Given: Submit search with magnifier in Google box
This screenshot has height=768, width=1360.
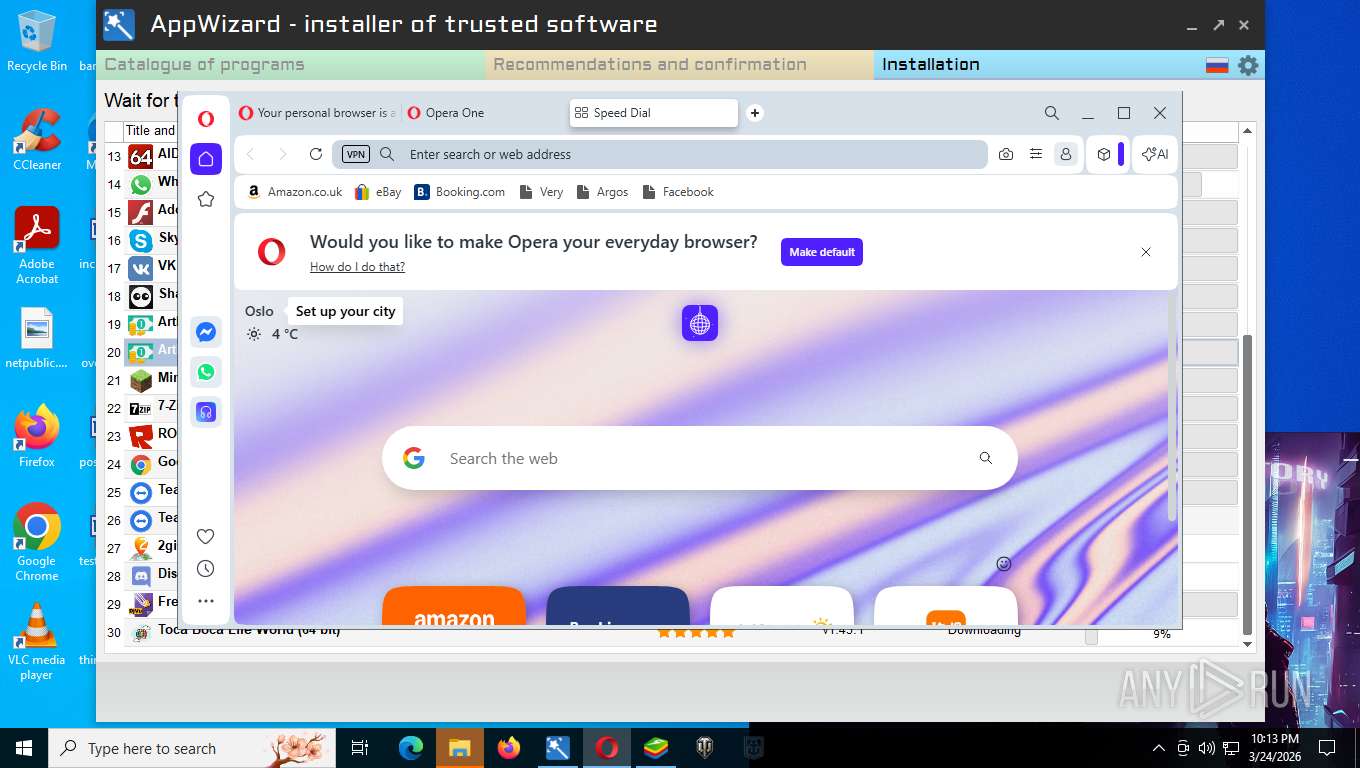Looking at the screenshot, I should pos(986,458).
